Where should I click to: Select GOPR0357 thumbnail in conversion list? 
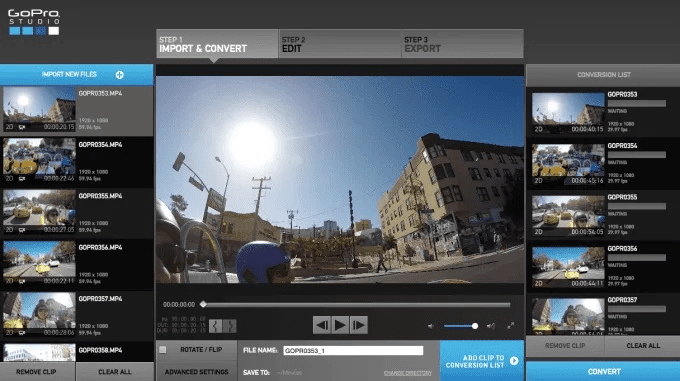tap(568, 316)
